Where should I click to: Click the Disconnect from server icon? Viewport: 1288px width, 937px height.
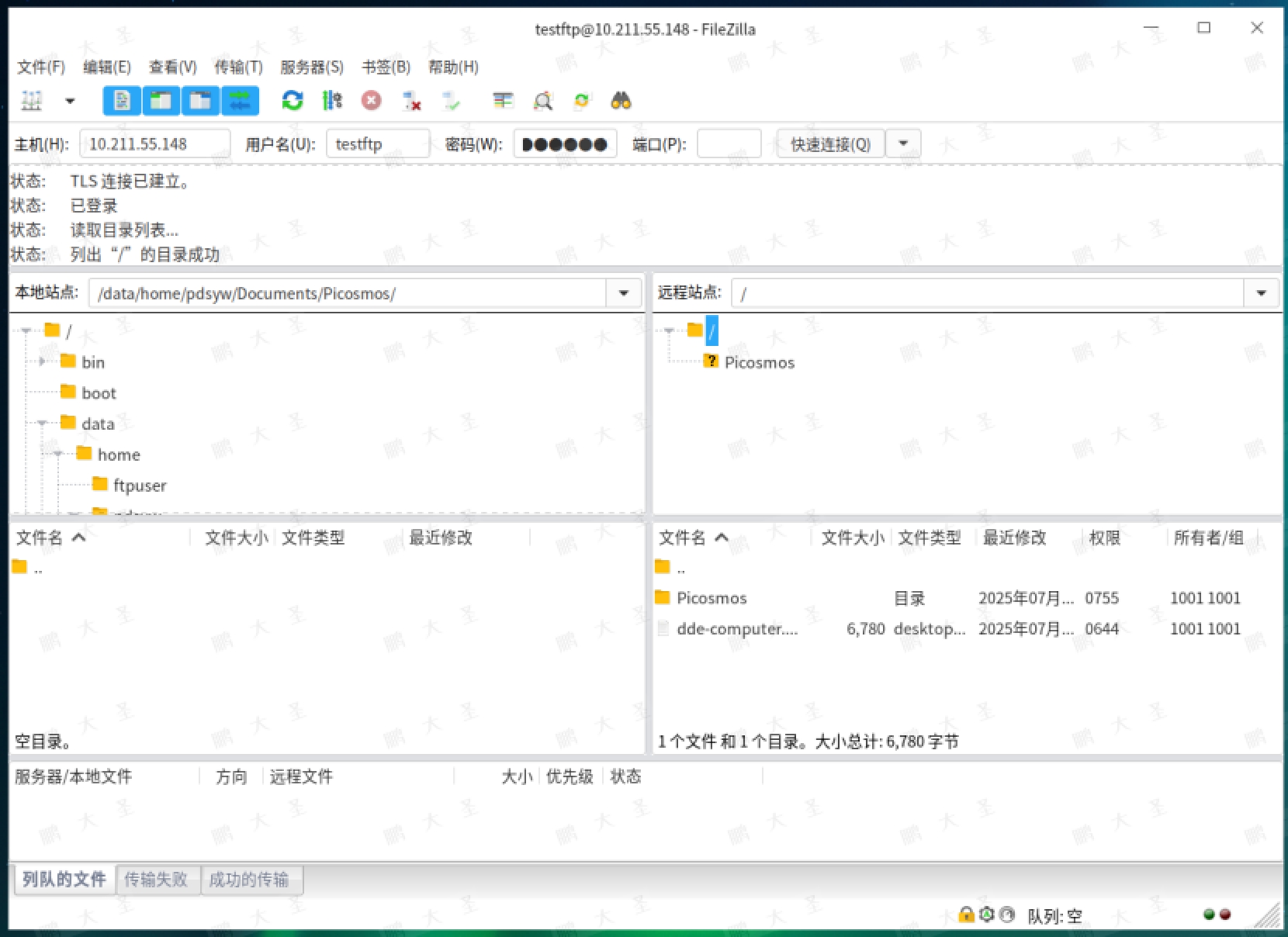(411, 101)
